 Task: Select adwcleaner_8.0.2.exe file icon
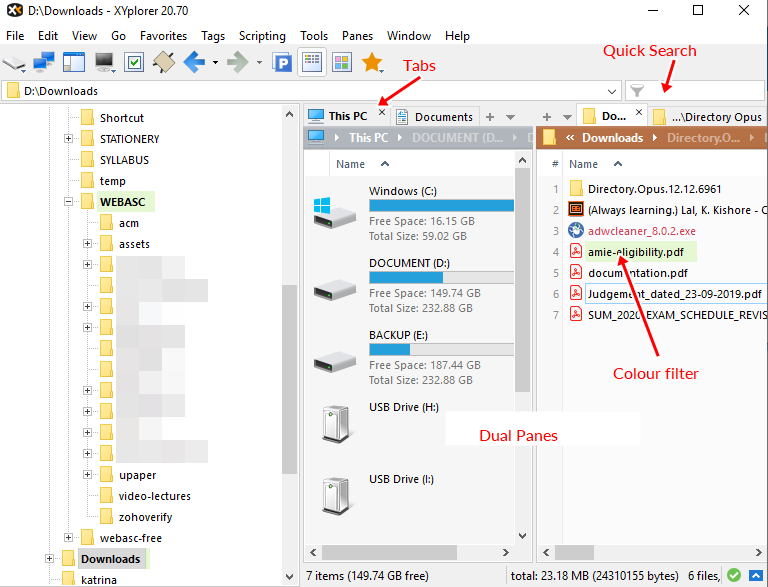tap(576, 230)
